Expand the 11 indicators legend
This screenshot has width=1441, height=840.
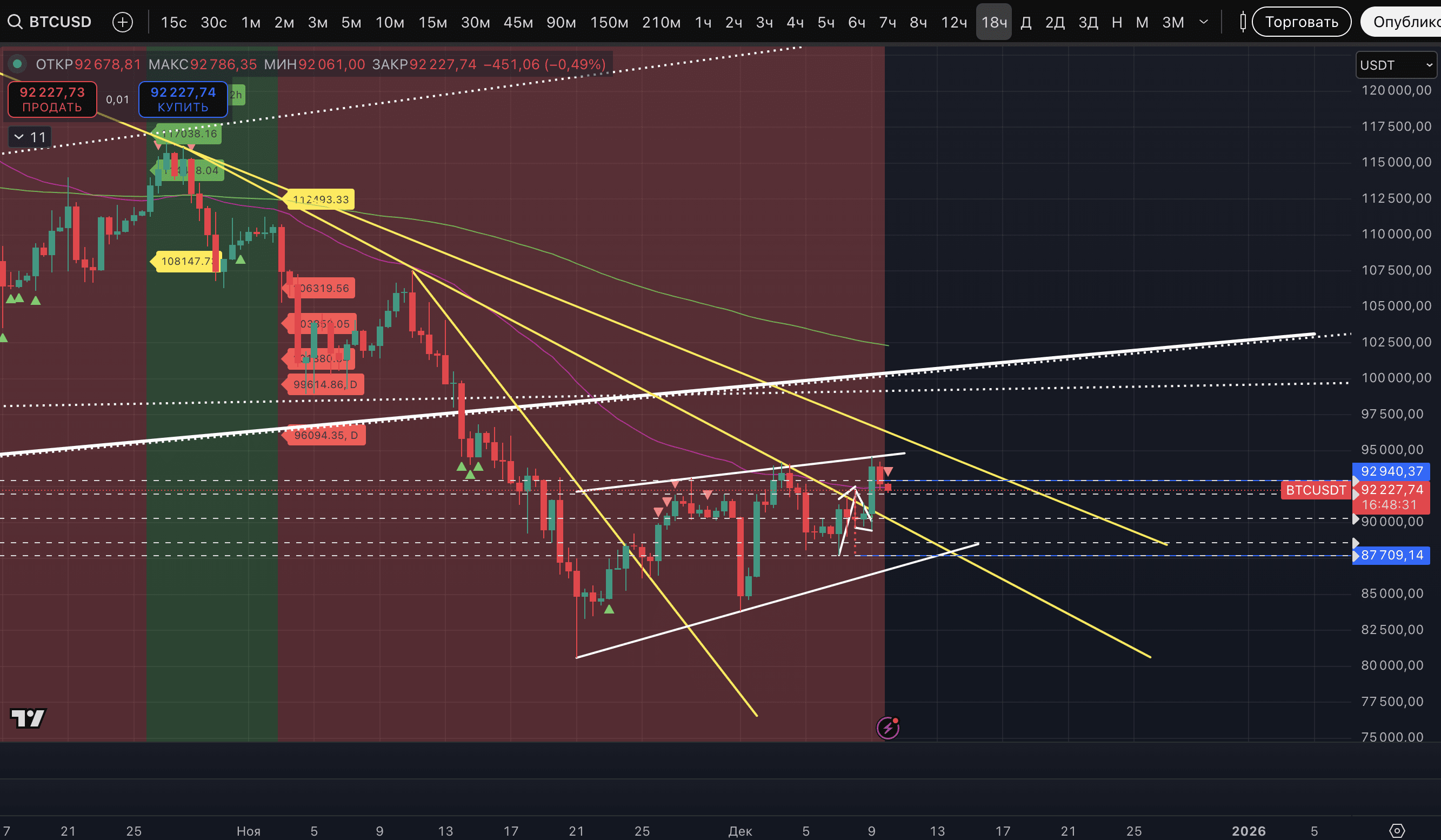(30, 137)
